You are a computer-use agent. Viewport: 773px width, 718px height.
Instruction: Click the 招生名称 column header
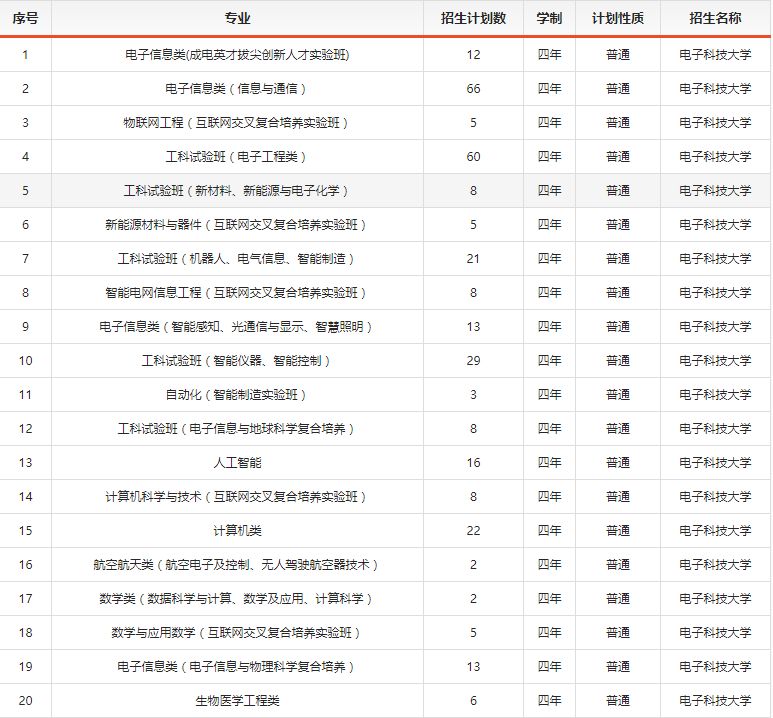click(x=715, y=18)
